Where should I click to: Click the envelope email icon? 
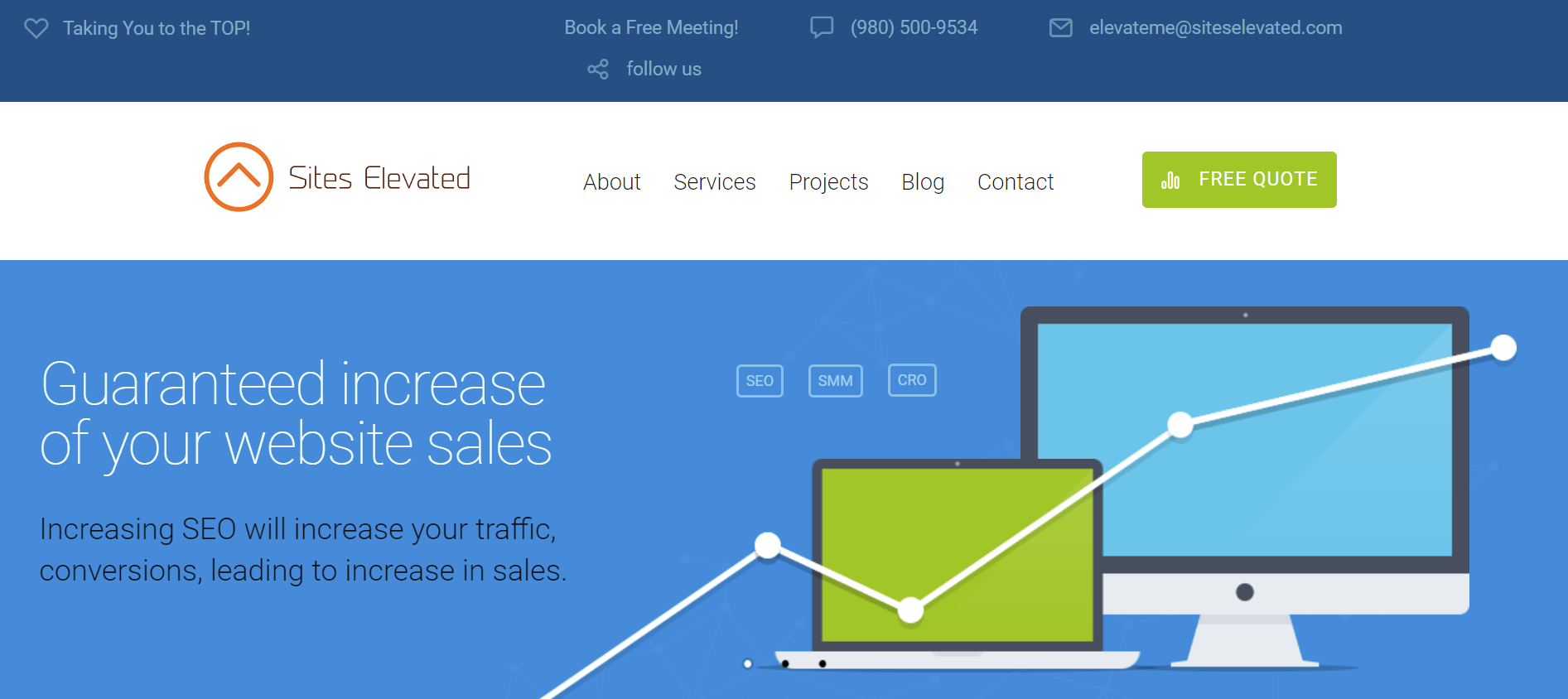point(1061,28)
